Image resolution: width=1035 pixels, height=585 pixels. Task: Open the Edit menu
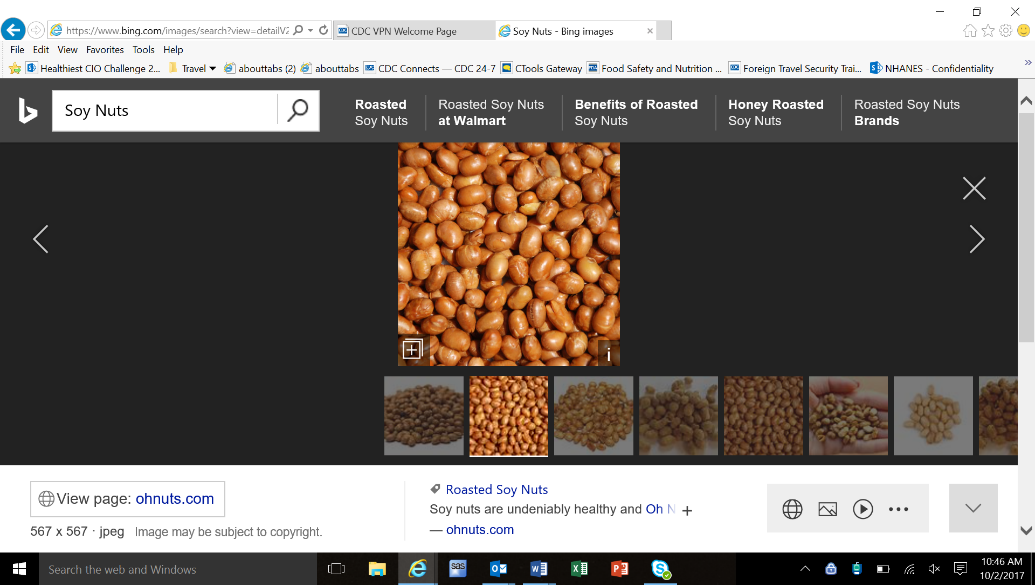[x=41, y=50]
